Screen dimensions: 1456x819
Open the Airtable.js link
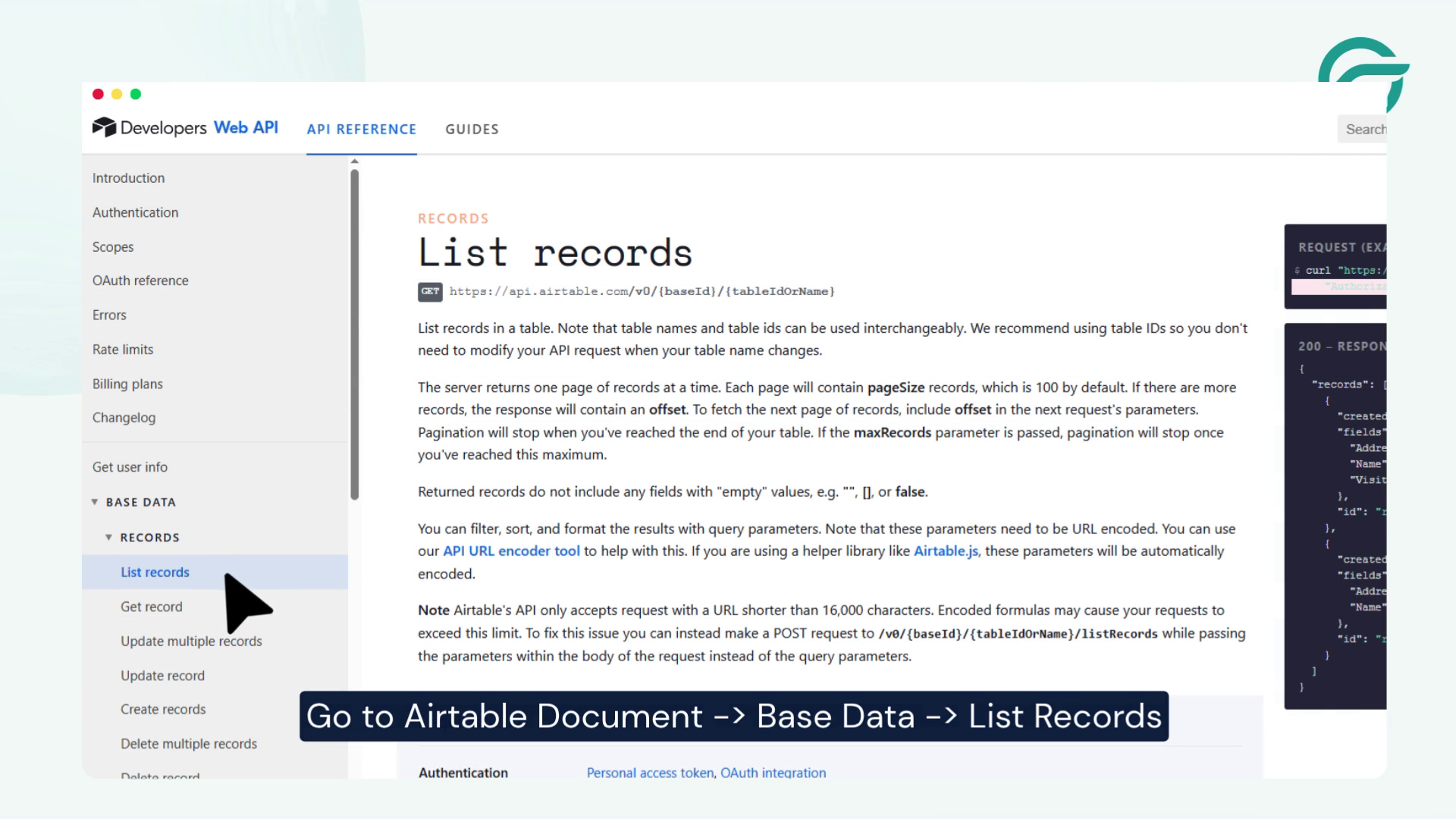[x=946, y=551]
